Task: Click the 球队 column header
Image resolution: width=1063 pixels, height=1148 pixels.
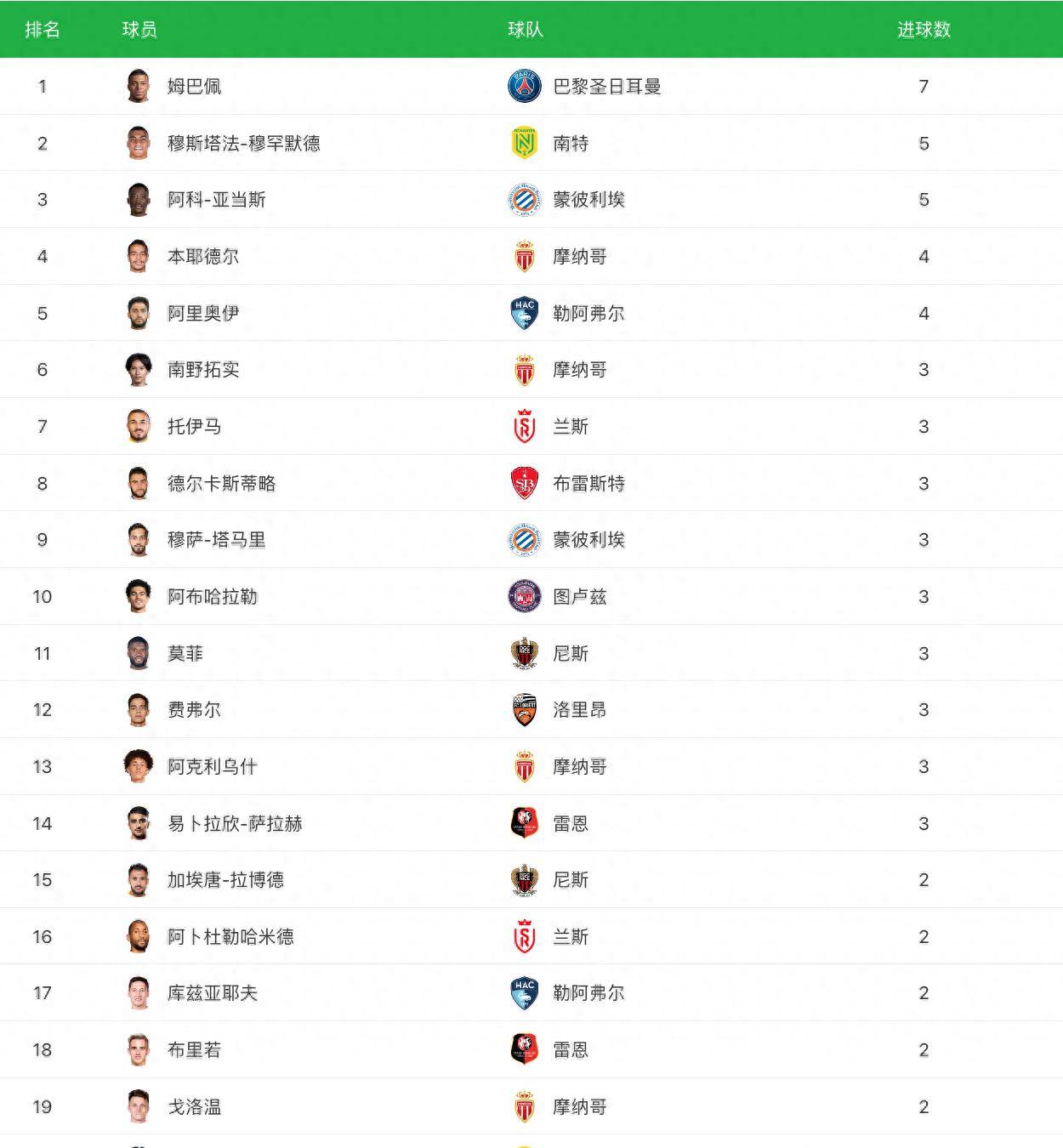Action: [x=525, y=30]
